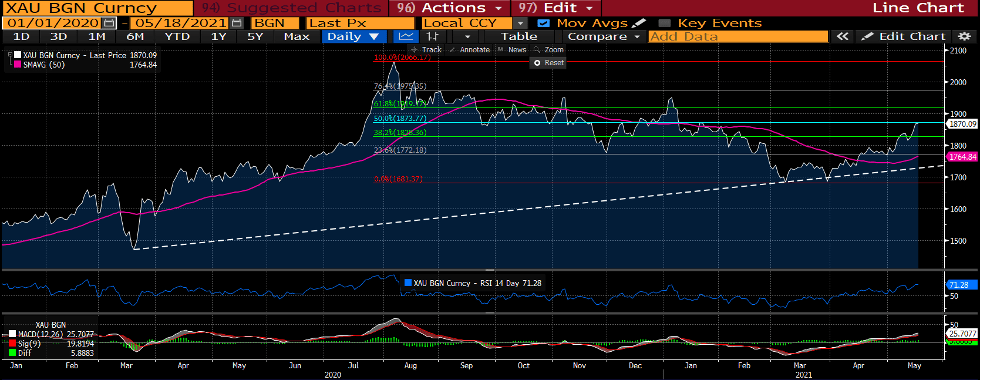Click the 1764.84 moving average axis label

(x=963, y=156)
